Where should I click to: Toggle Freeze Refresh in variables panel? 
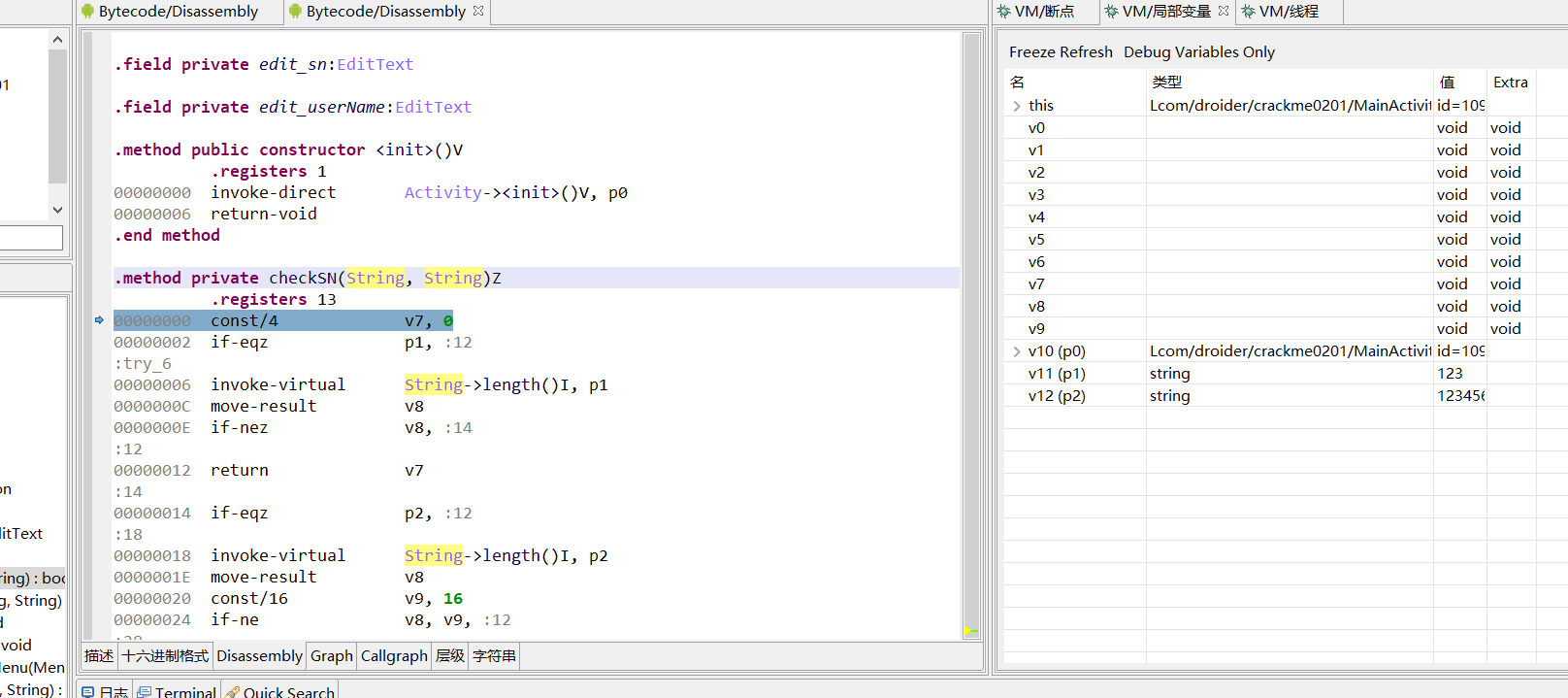pyautogui.click(x=1061, y=52)
